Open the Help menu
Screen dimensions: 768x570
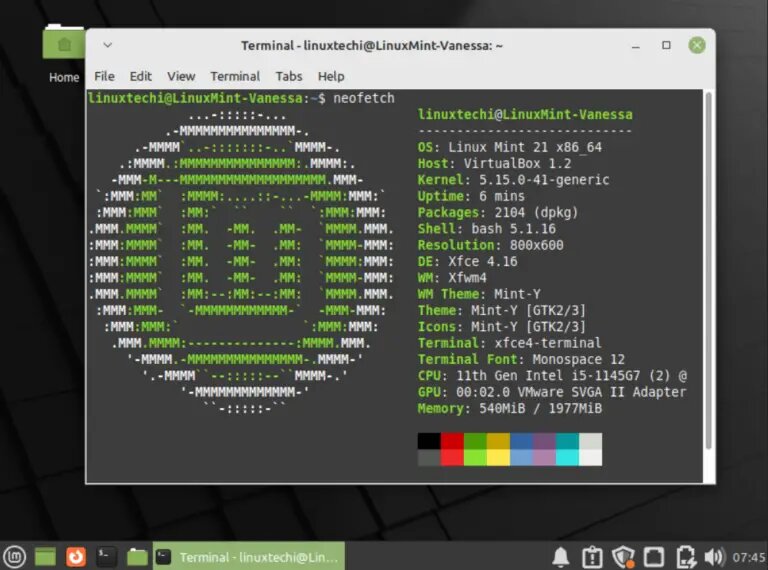(331, 76)
